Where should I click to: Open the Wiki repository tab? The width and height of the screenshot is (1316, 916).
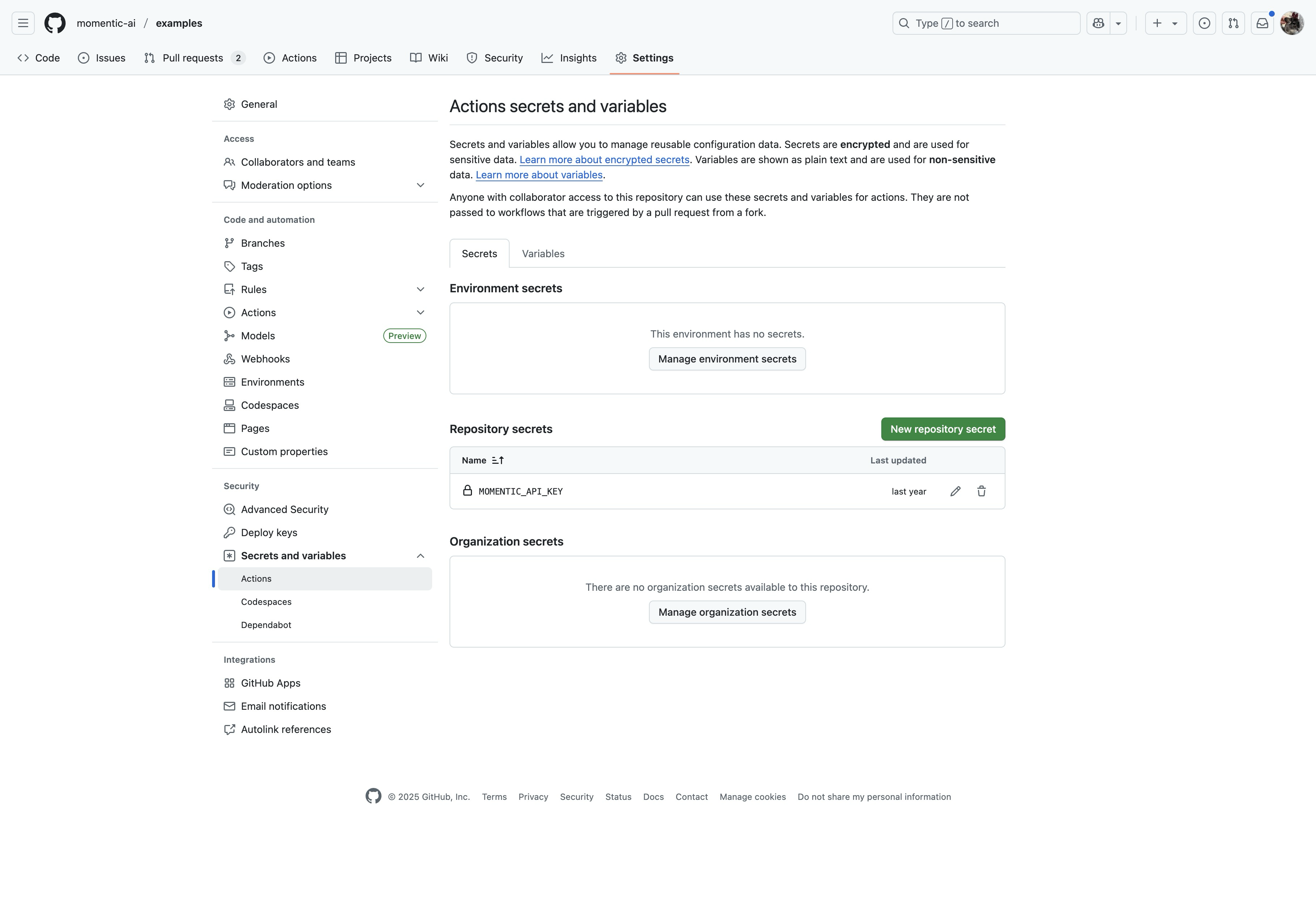pos(429,58)
